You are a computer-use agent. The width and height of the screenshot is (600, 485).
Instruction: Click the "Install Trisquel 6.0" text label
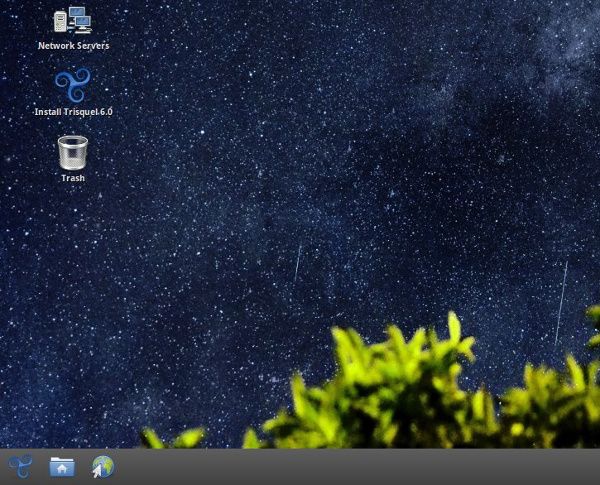point(73,112)
